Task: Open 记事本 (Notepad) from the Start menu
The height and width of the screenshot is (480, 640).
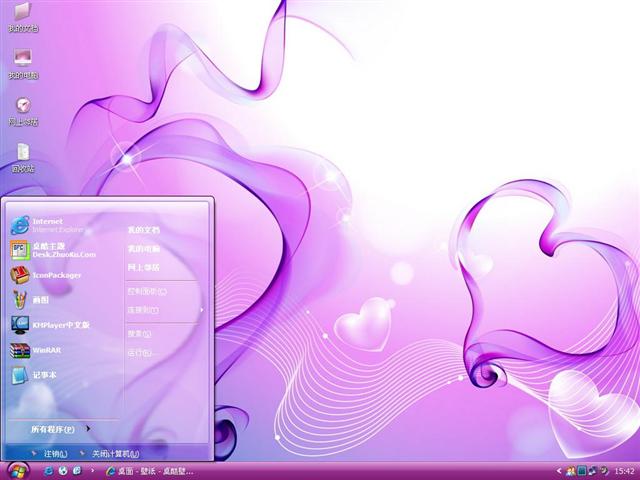Action: 45,376
